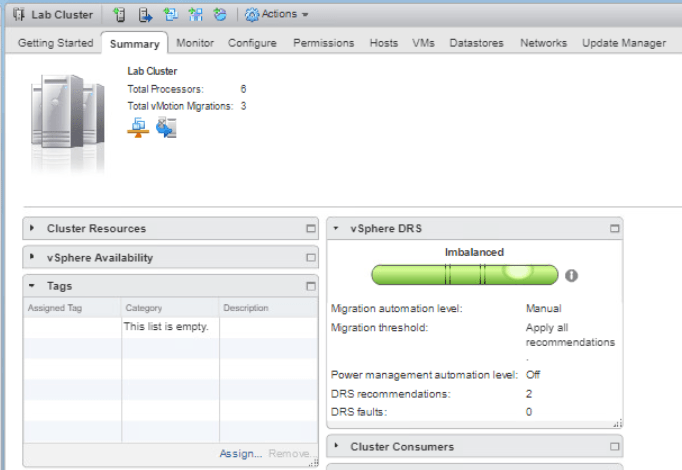Click the DRS balance scale icon under Lab Cluster
Image resolution: width=682 pixels, height=470 pixels.
[x=138, y=127]
